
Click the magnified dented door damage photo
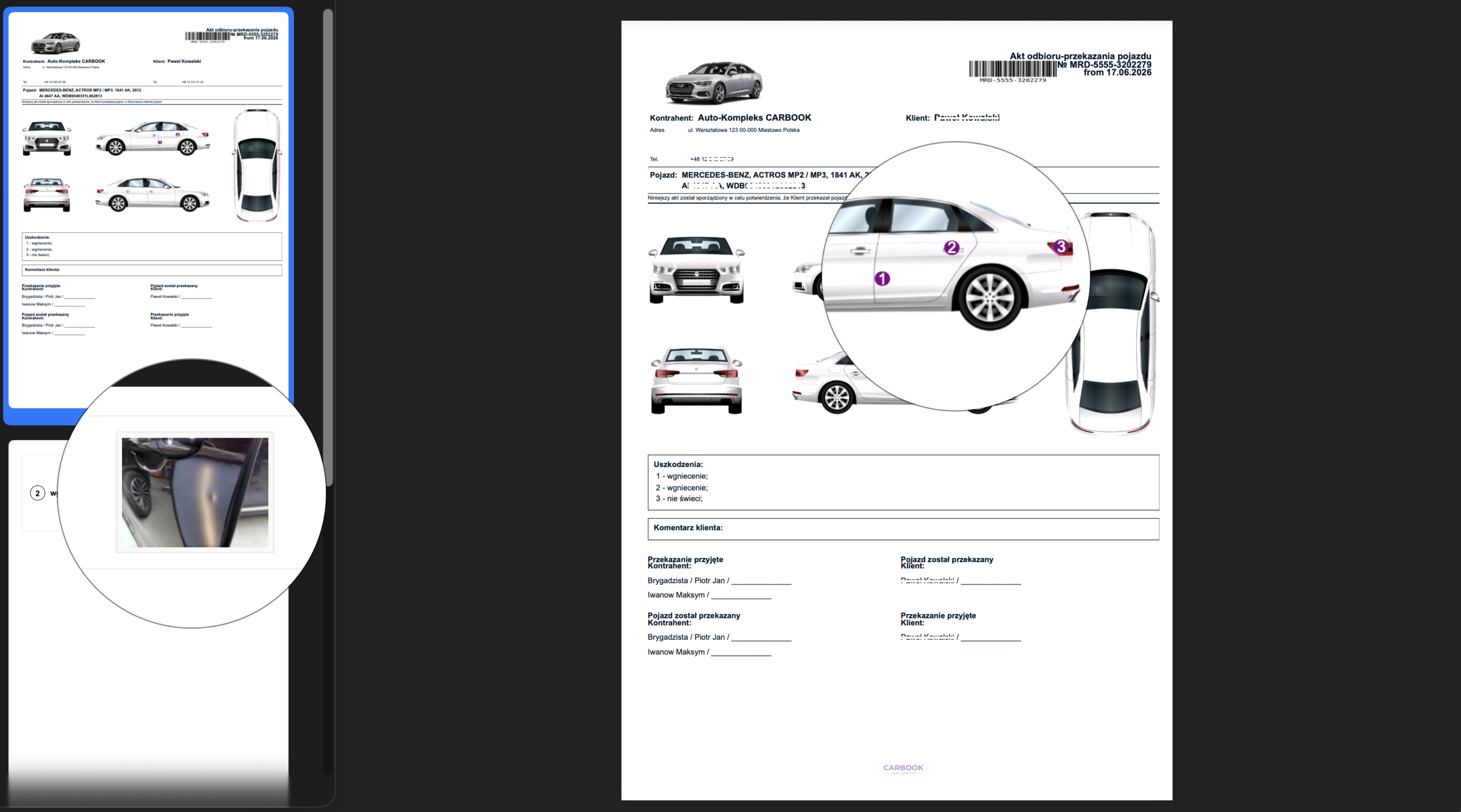coord(195,492)
